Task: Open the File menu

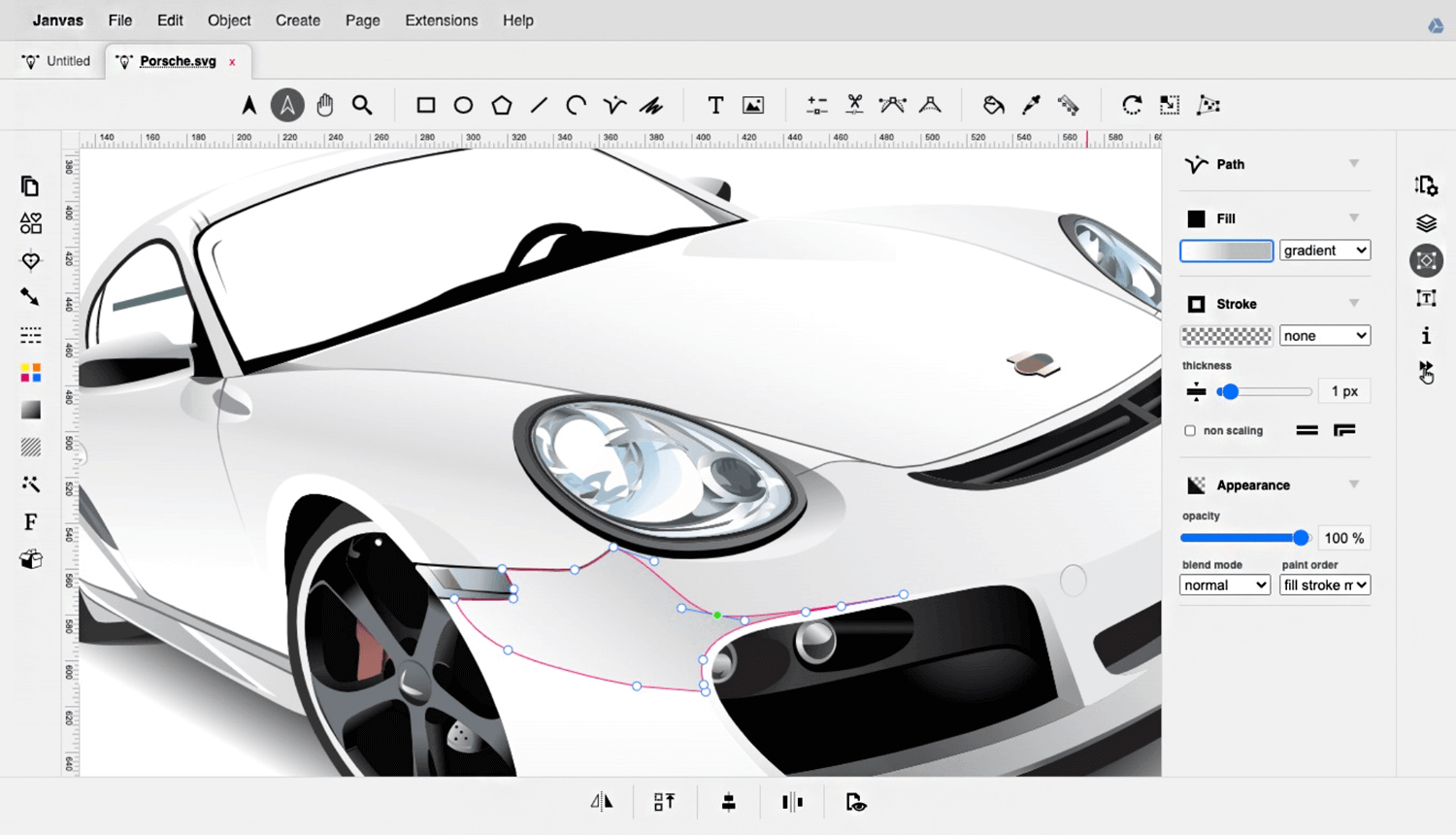Action: click(x=120, y=20)
